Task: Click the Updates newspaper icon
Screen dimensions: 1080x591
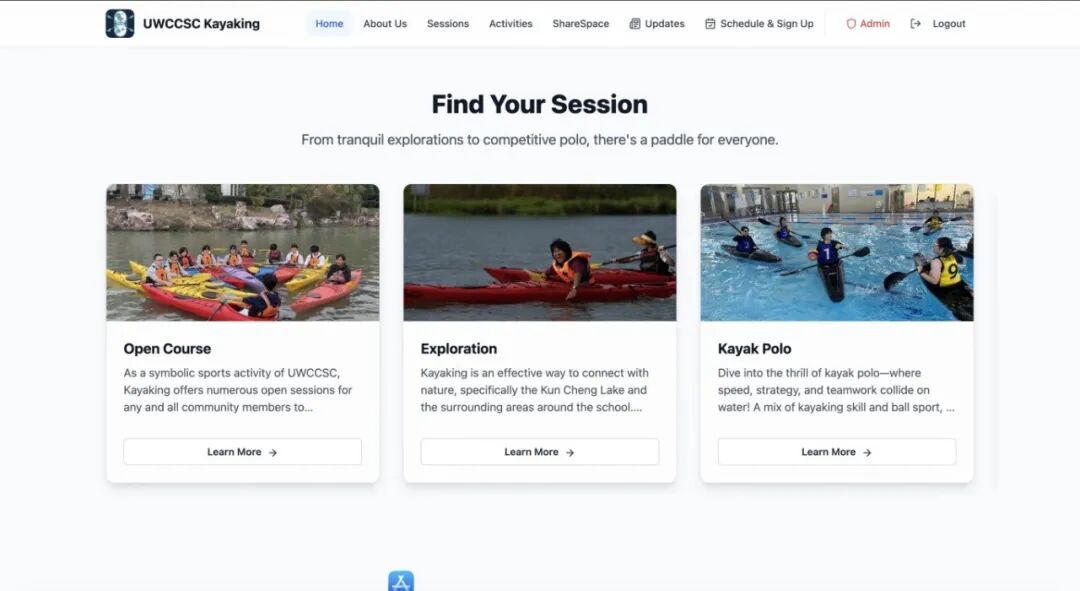Action: tap(634, 23)
